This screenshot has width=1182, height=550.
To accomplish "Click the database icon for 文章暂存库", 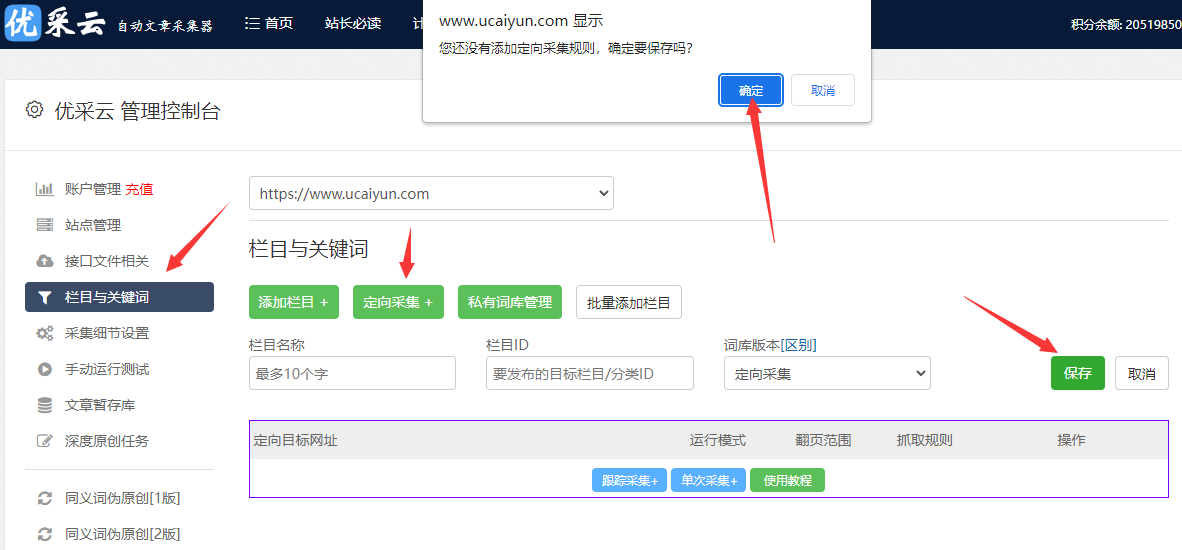I will [45, 405].
